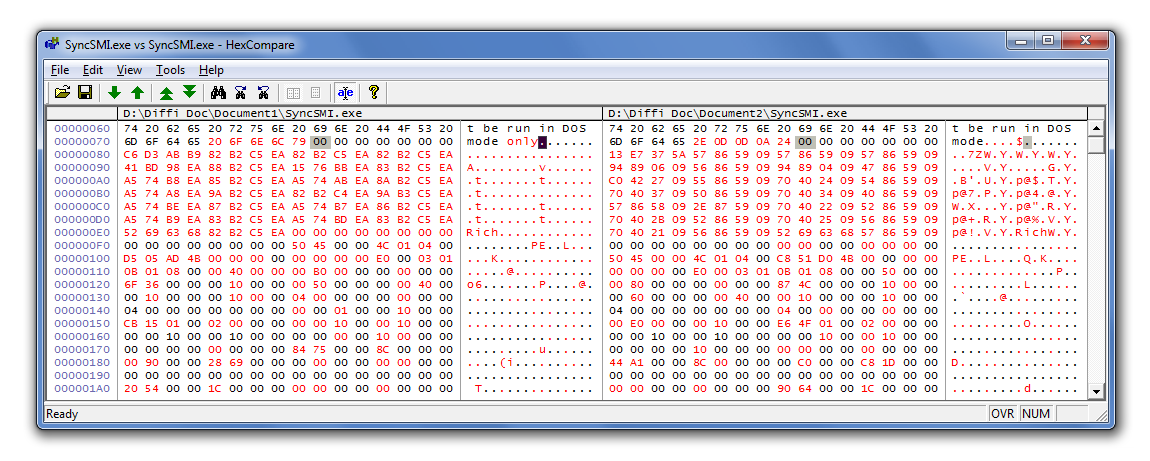Click Find Next binoculars with forward arrow

[241, 92]
